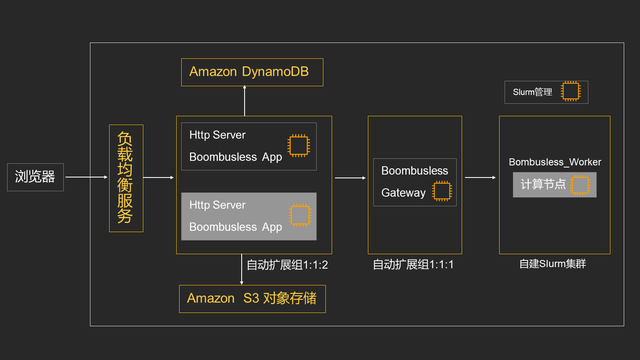Click the Bombusless_Worker label

[555, 162]
